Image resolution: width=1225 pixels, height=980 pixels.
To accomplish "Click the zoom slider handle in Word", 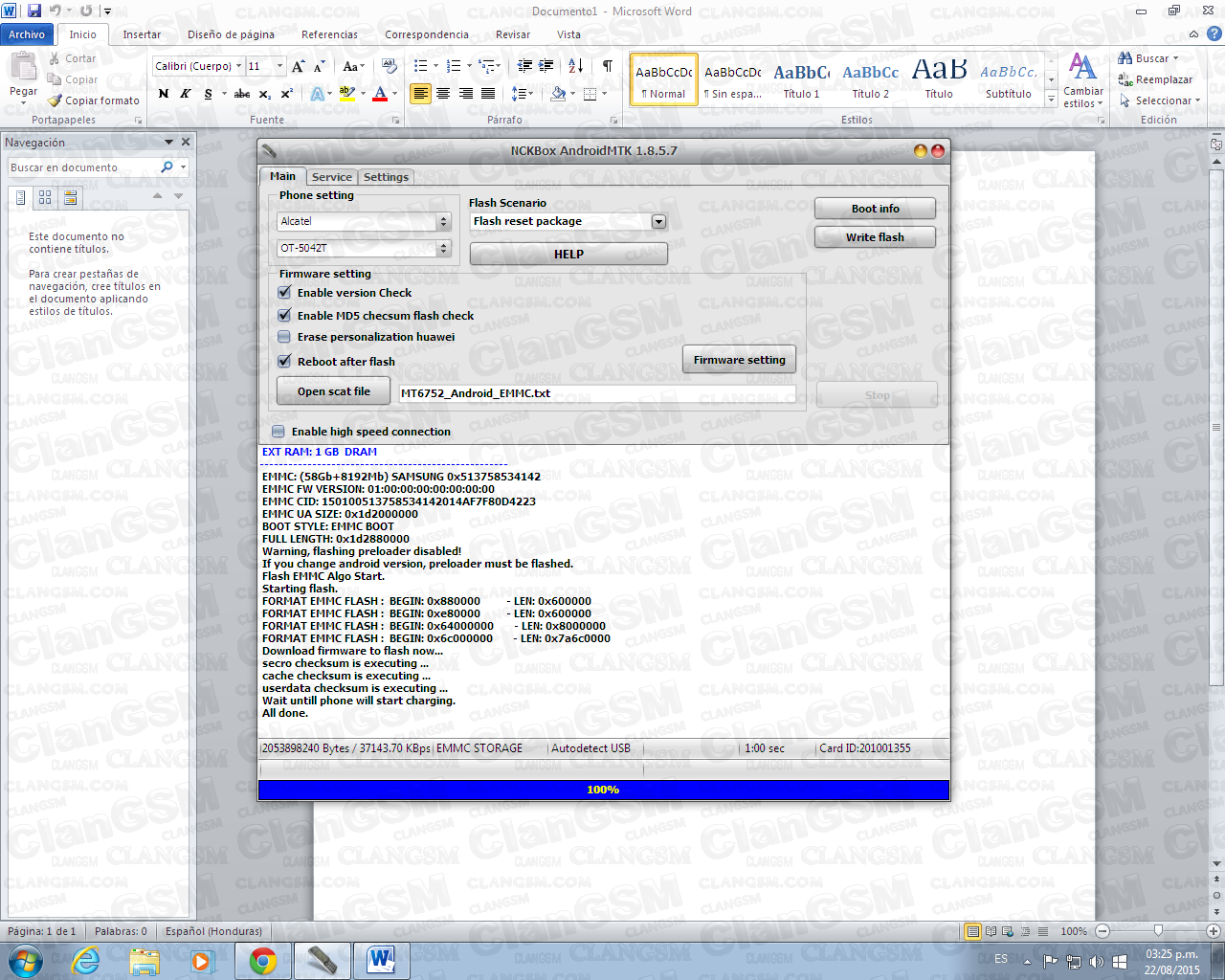I will [1158, 930].
